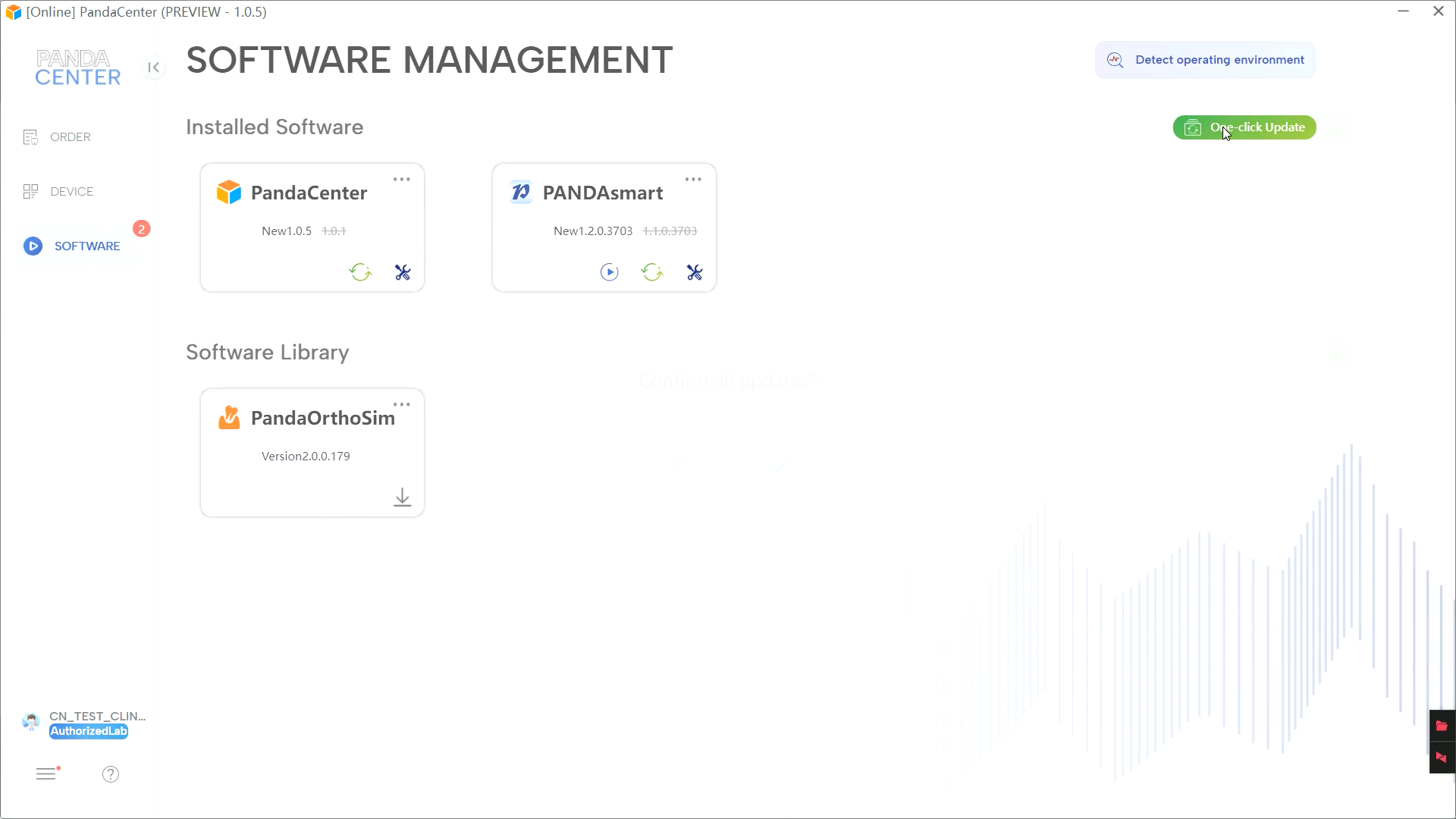Click the crossed-out old version 1.0.1
The image size is (1456, 819).
pos(334,231)
